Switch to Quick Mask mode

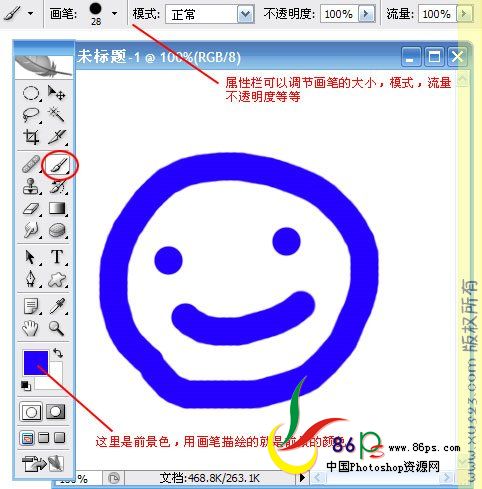[x=55, y=411]
